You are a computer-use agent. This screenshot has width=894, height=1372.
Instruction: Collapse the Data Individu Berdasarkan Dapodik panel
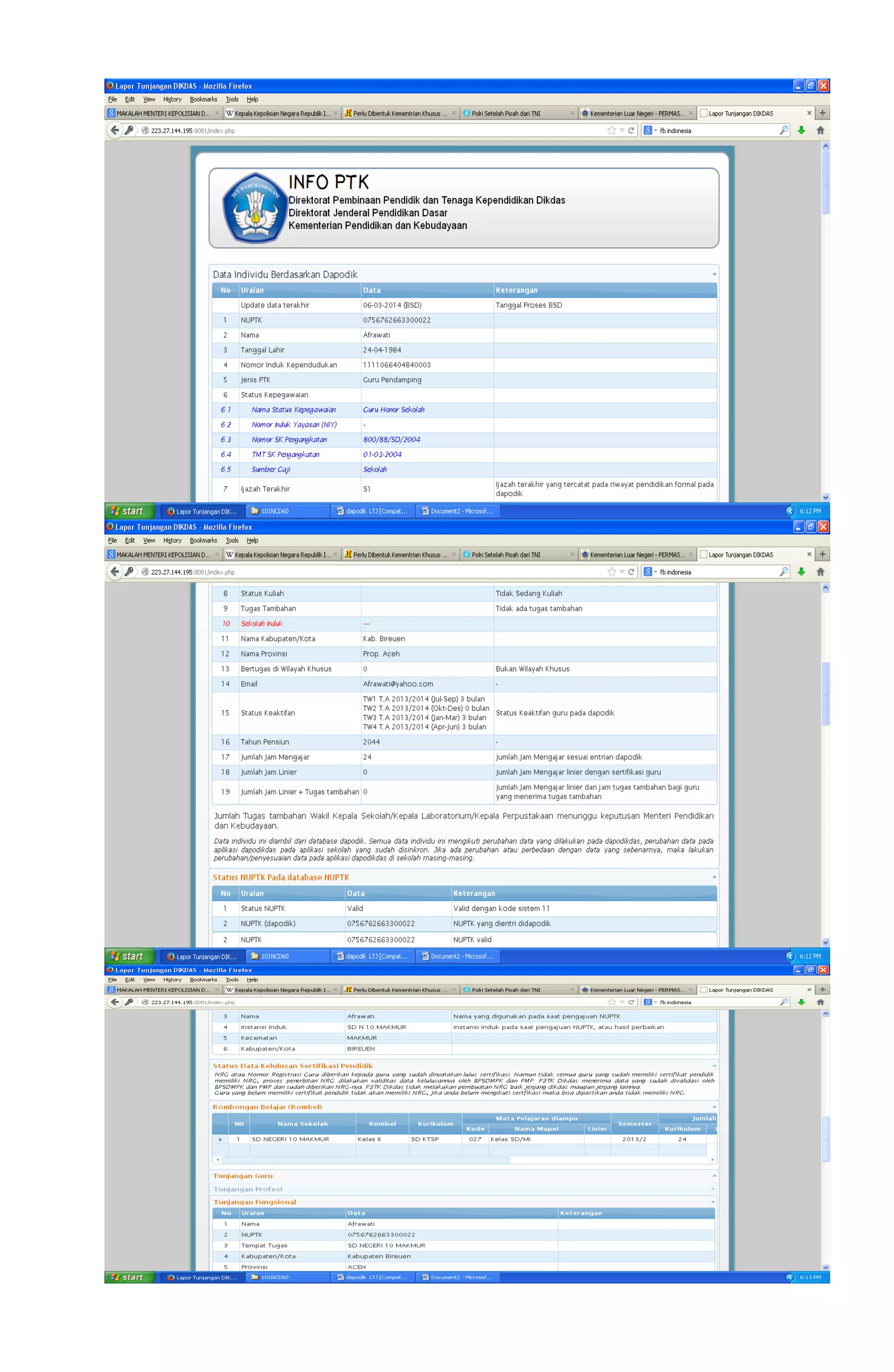(714, 274)
